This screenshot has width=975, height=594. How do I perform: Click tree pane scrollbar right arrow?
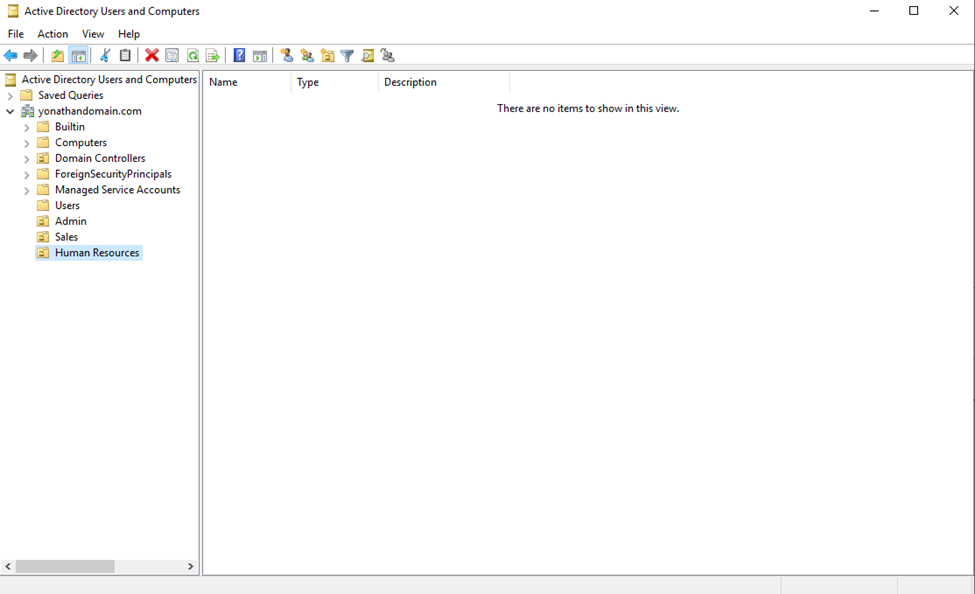(190, 566)
